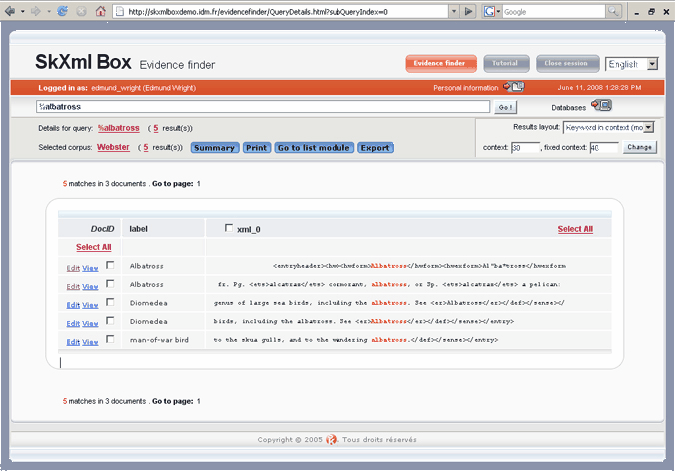Click Edit for the man-of-war bird row
Viewport: 675px width, 471px height.
(73, 342)
